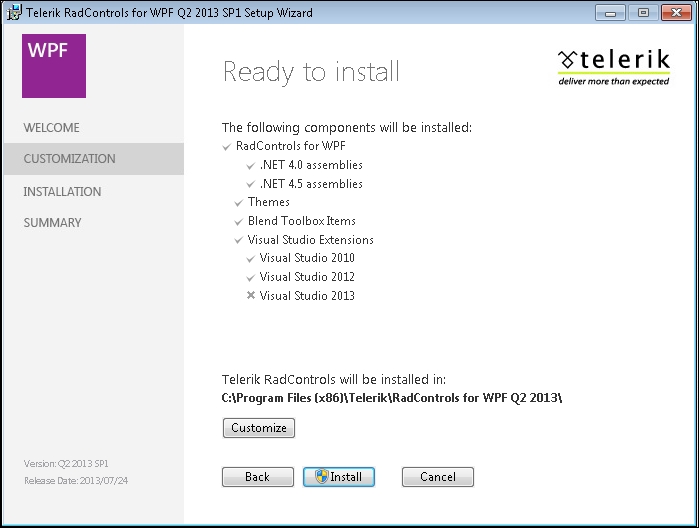Screen dimensions: 699x528
Task: Click the 'Visual Studio 2012' text
Action: pos(307,277)
